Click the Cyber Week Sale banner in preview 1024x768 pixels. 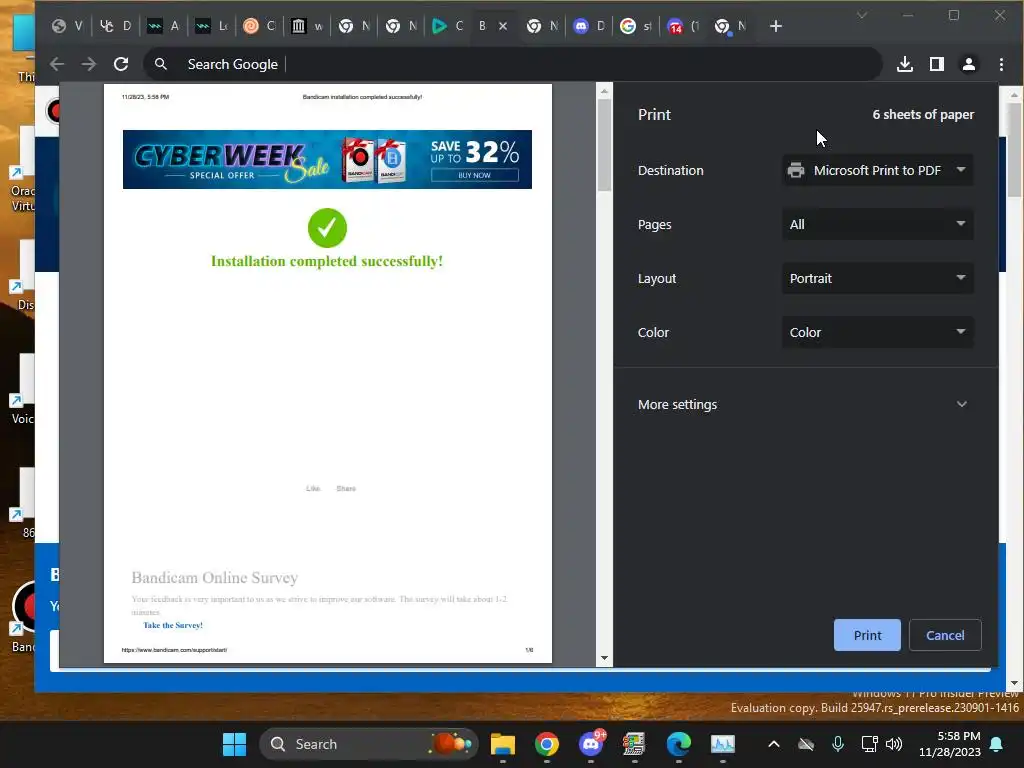click(327, 159)
